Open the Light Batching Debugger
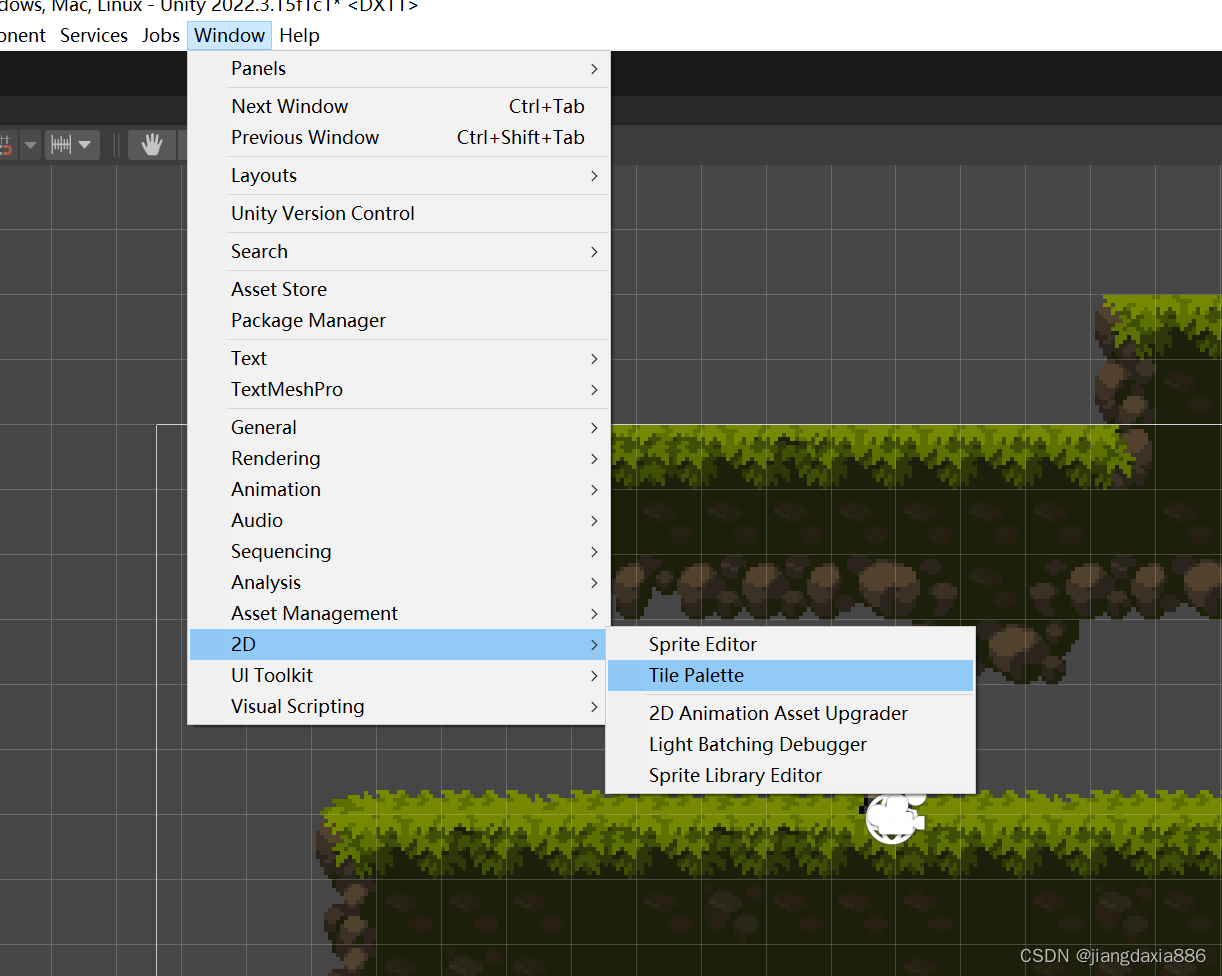The height and width of the screenshot is (976, 1222). pyautogui.click(x=790, y=744)
